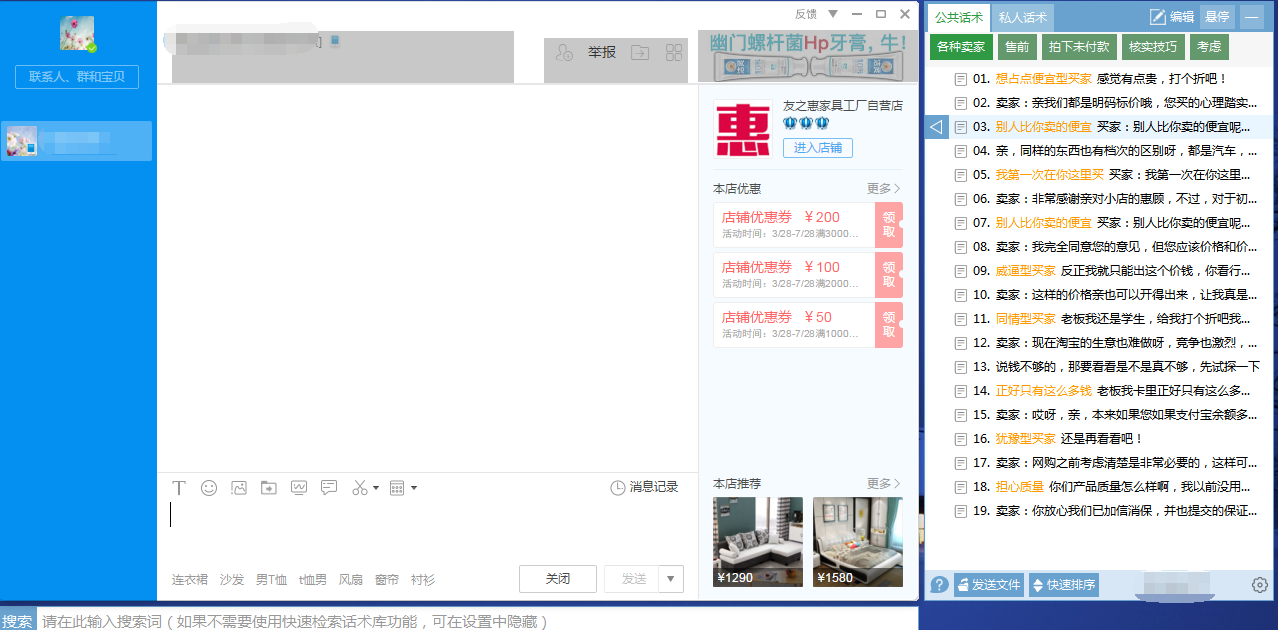The height and width of the screenshot is (630, 1278).
Task: Click the send file folder icon
Action: point(268,488)
